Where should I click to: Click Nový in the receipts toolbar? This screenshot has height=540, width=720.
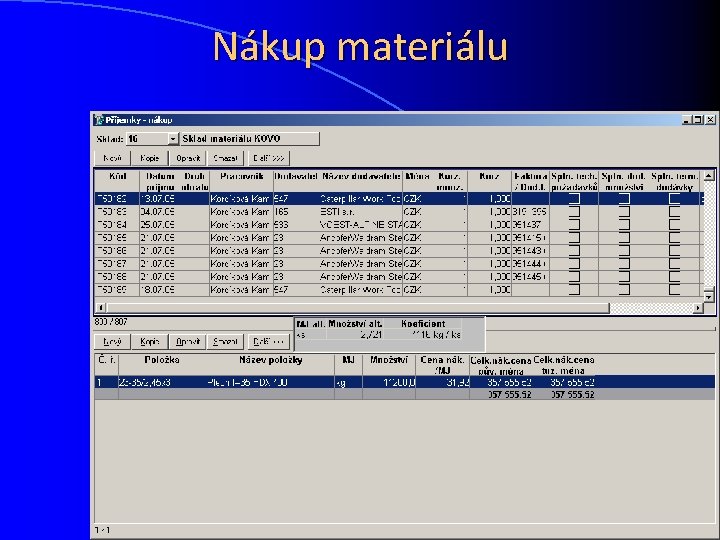point(112,158)
